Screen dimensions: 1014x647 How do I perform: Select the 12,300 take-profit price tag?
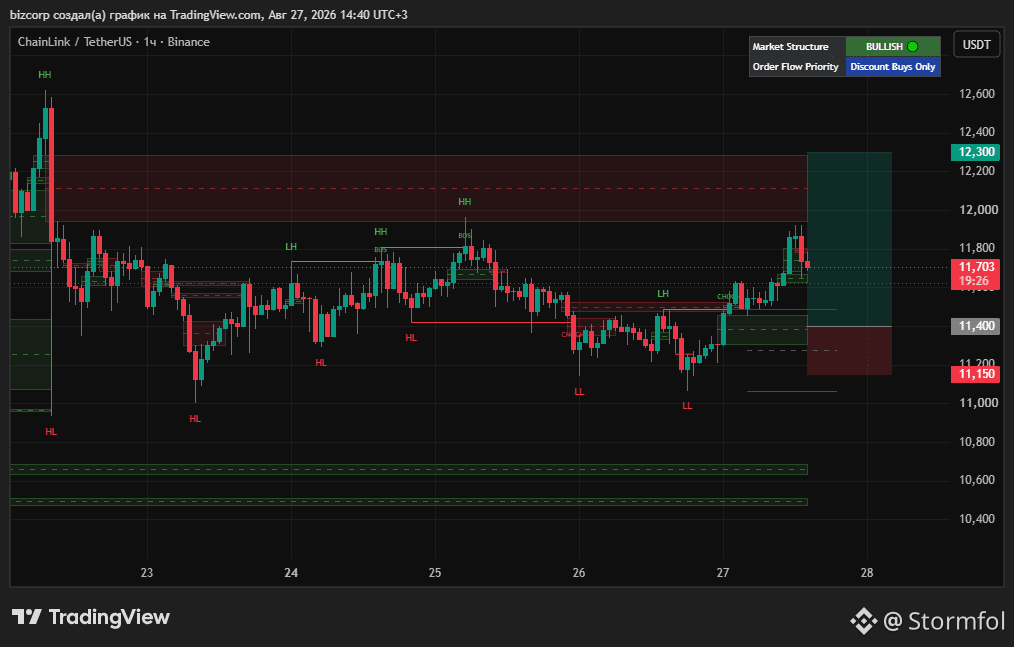[x=975, y=152]
